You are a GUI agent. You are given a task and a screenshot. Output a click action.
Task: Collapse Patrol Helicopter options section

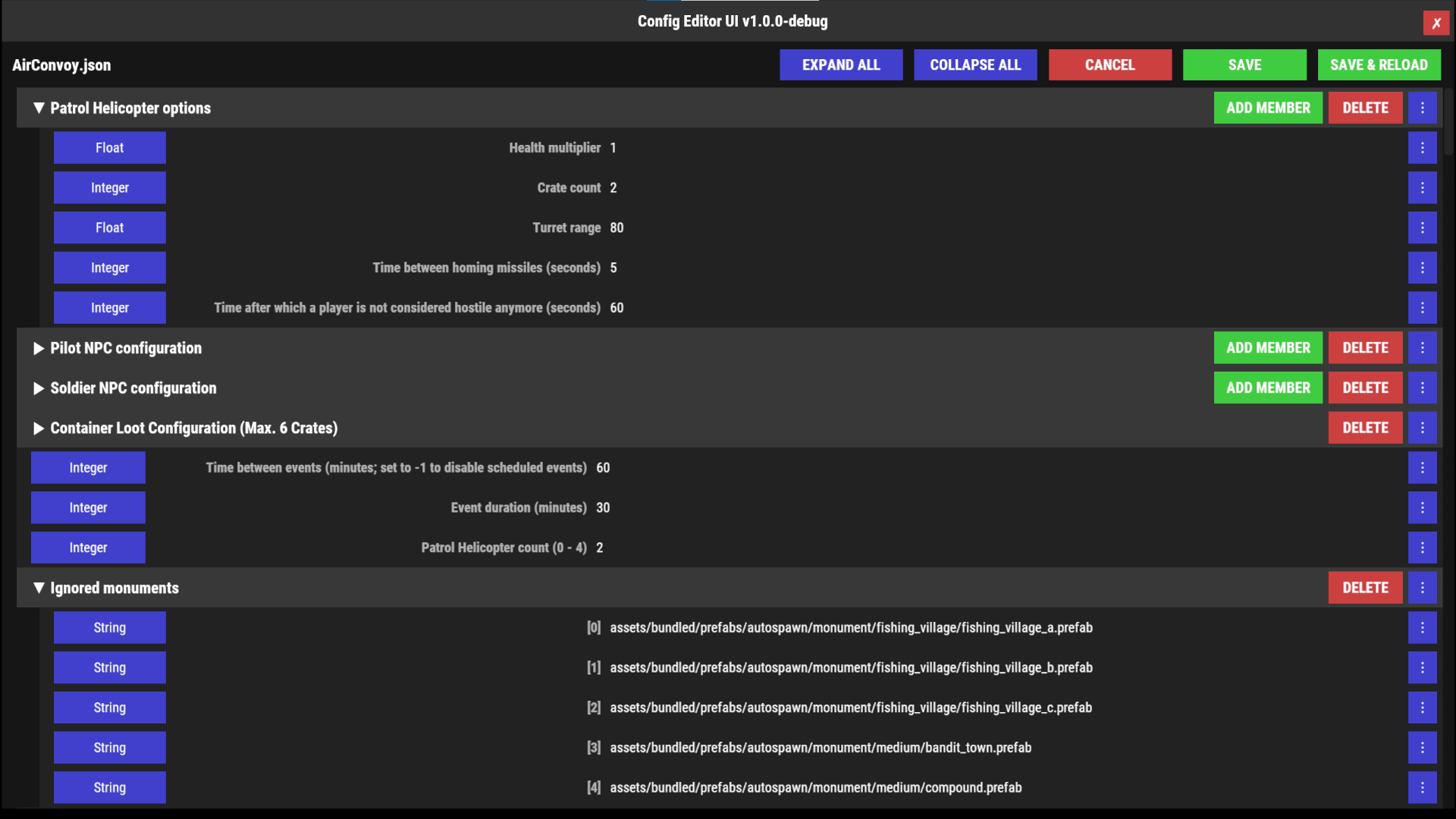(x=39, y=108)
